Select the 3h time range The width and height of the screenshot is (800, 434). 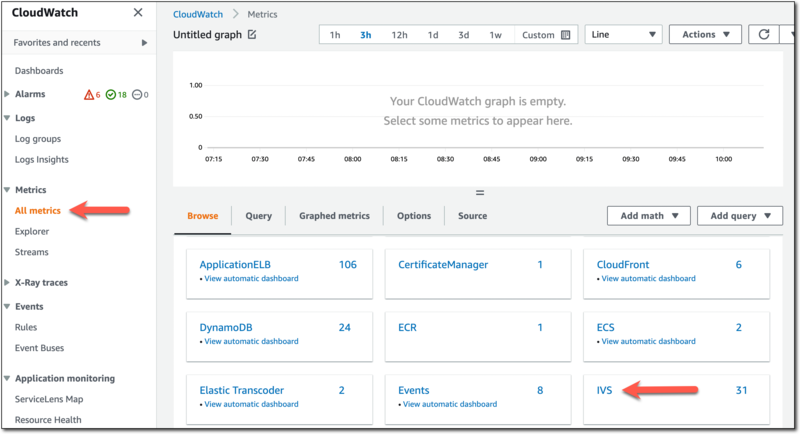(x=366, y=35)
